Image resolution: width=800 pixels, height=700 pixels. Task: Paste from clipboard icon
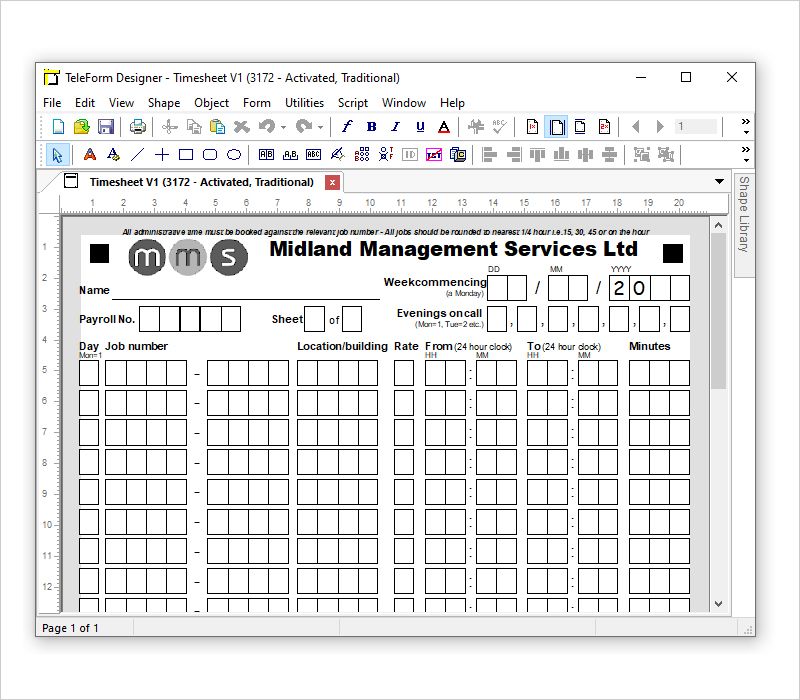tap(218, 127)
